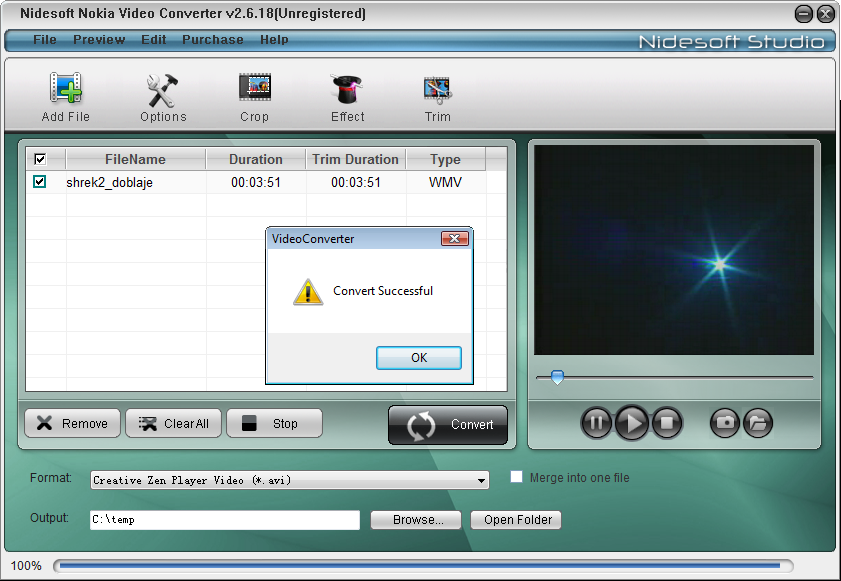841x581 pixels.
Task: Click the preview video display
Action: [674, 250]
